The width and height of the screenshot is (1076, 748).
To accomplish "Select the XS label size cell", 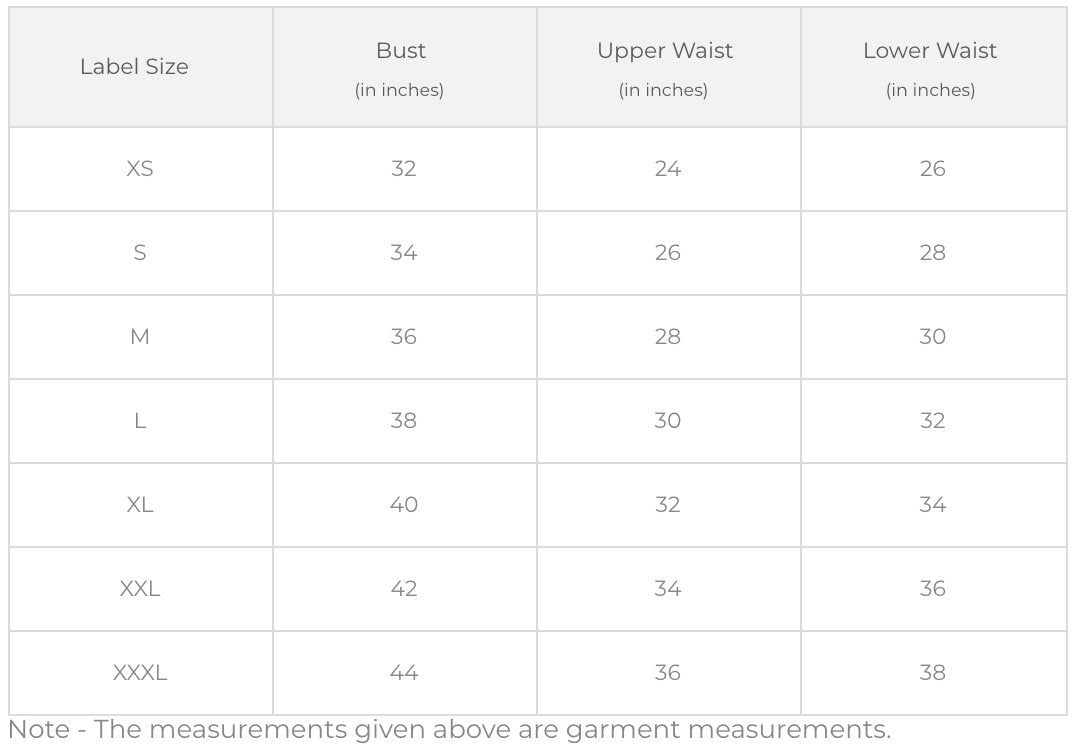I will [x=140, y=169].
